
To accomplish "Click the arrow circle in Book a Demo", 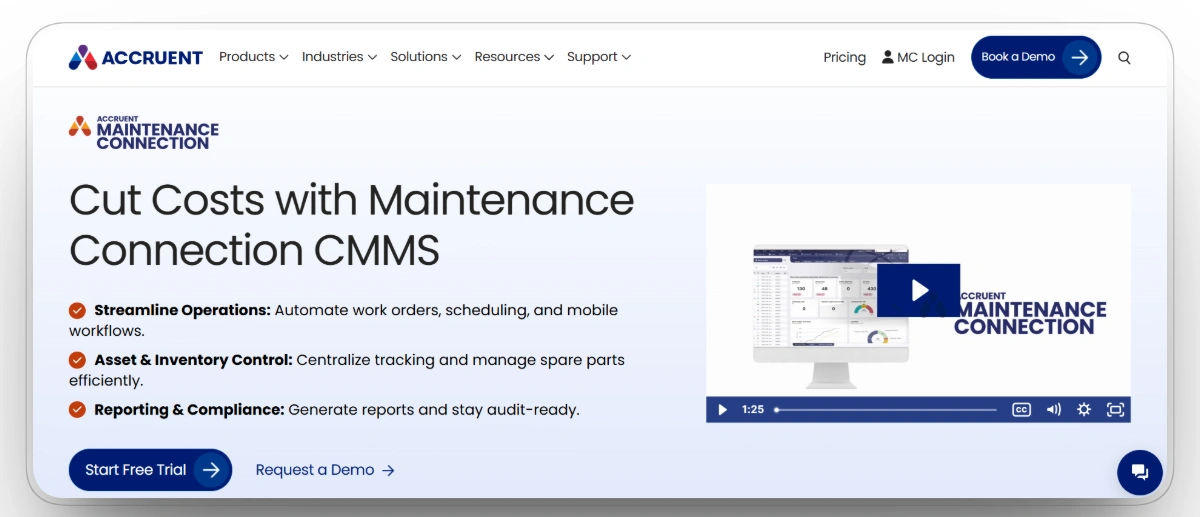I will (1080, 57).
